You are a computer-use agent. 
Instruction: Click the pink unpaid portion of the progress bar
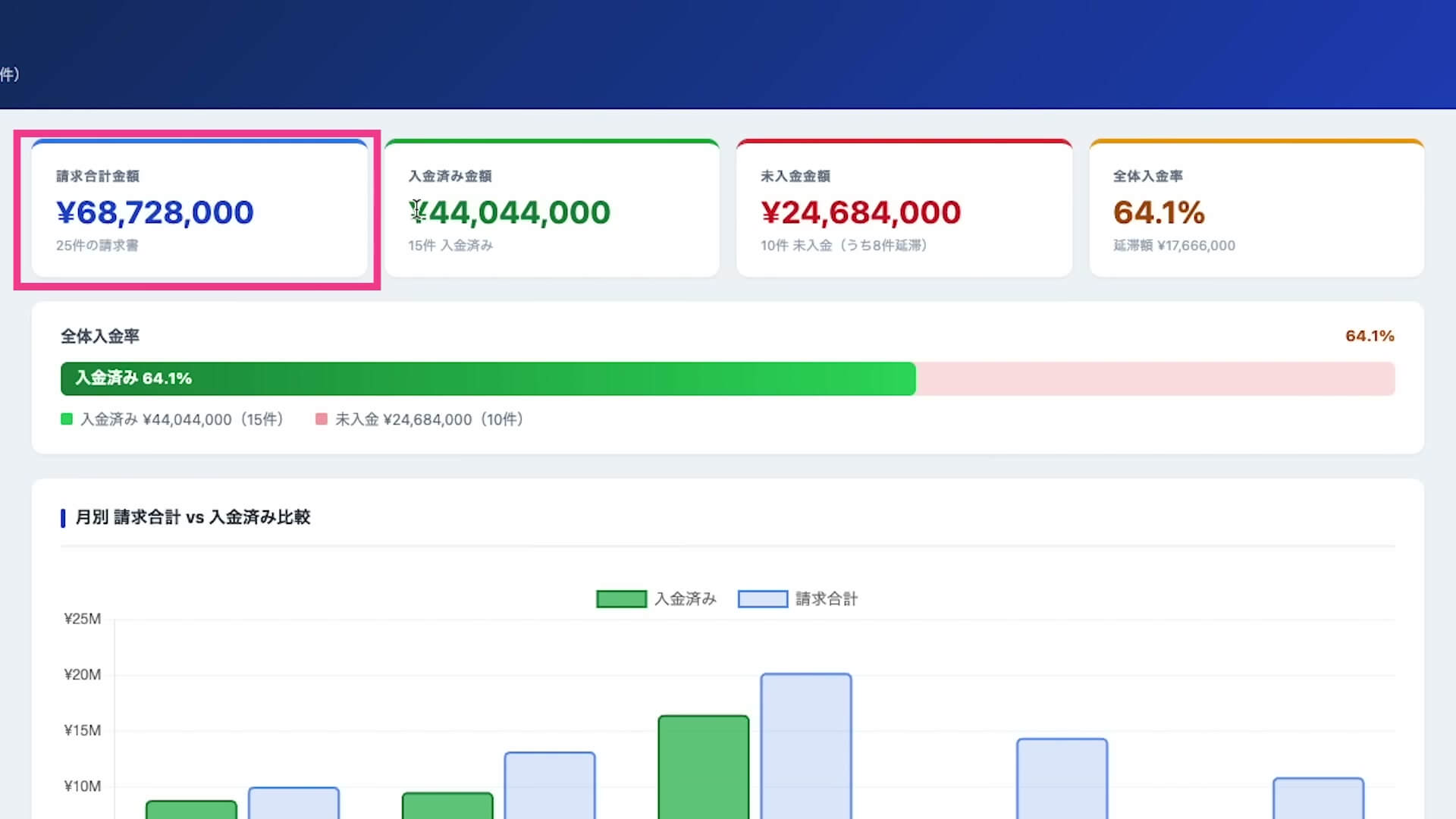click(1156, 378)
